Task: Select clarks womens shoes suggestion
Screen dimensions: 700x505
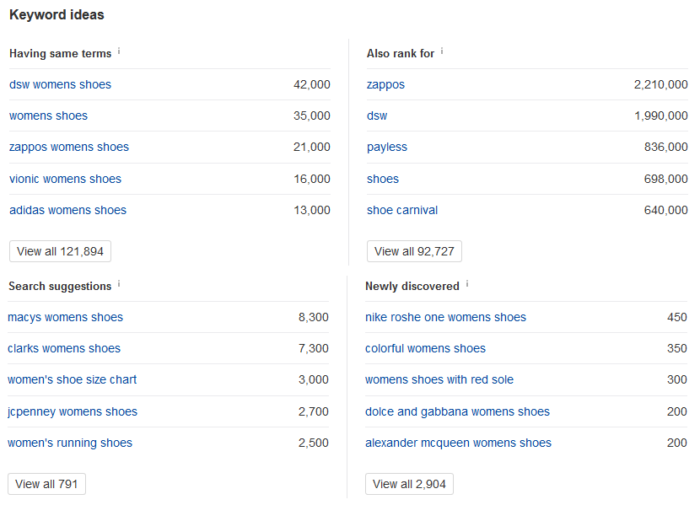Action: coord(64,349)
